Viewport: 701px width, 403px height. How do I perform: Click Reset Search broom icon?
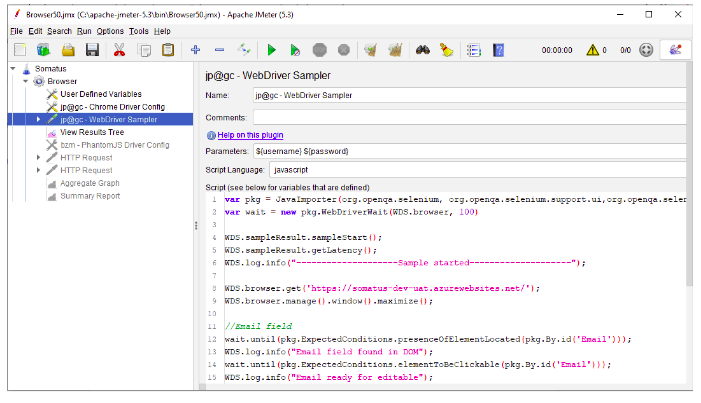pos(447,50)
